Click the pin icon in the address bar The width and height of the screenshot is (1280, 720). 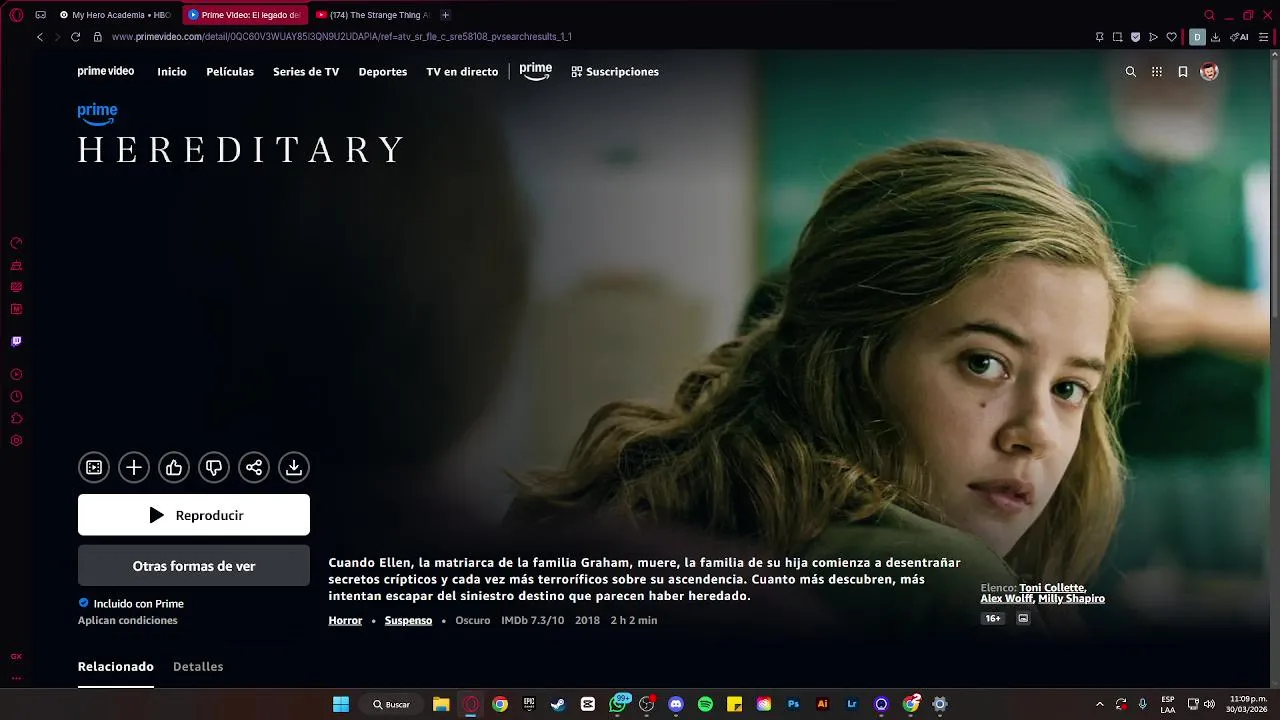(1099, 37)
